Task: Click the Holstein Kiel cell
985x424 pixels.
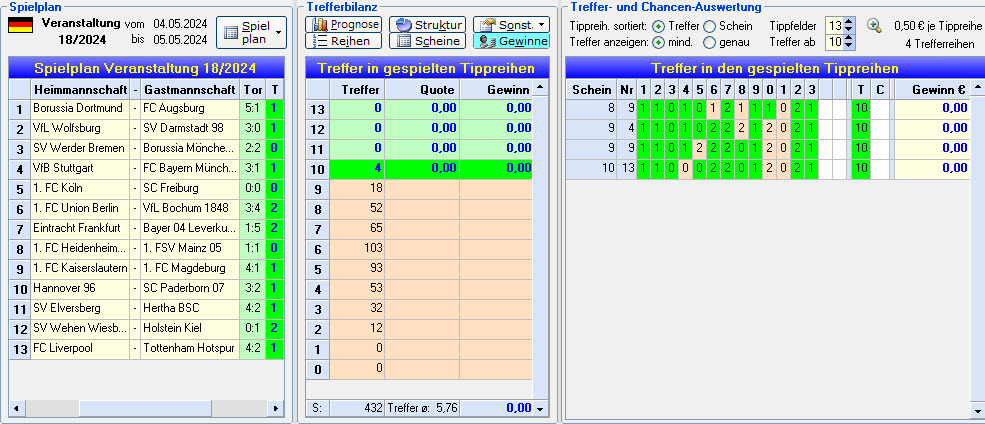Action: pyautogui.click(x=190, y=329)
